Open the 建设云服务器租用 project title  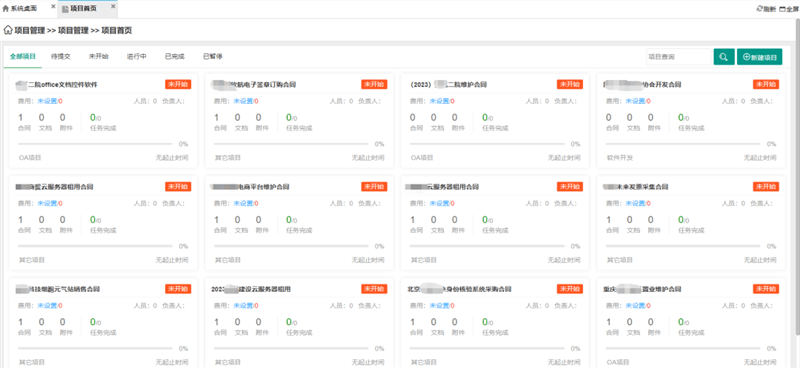(251, 289)
